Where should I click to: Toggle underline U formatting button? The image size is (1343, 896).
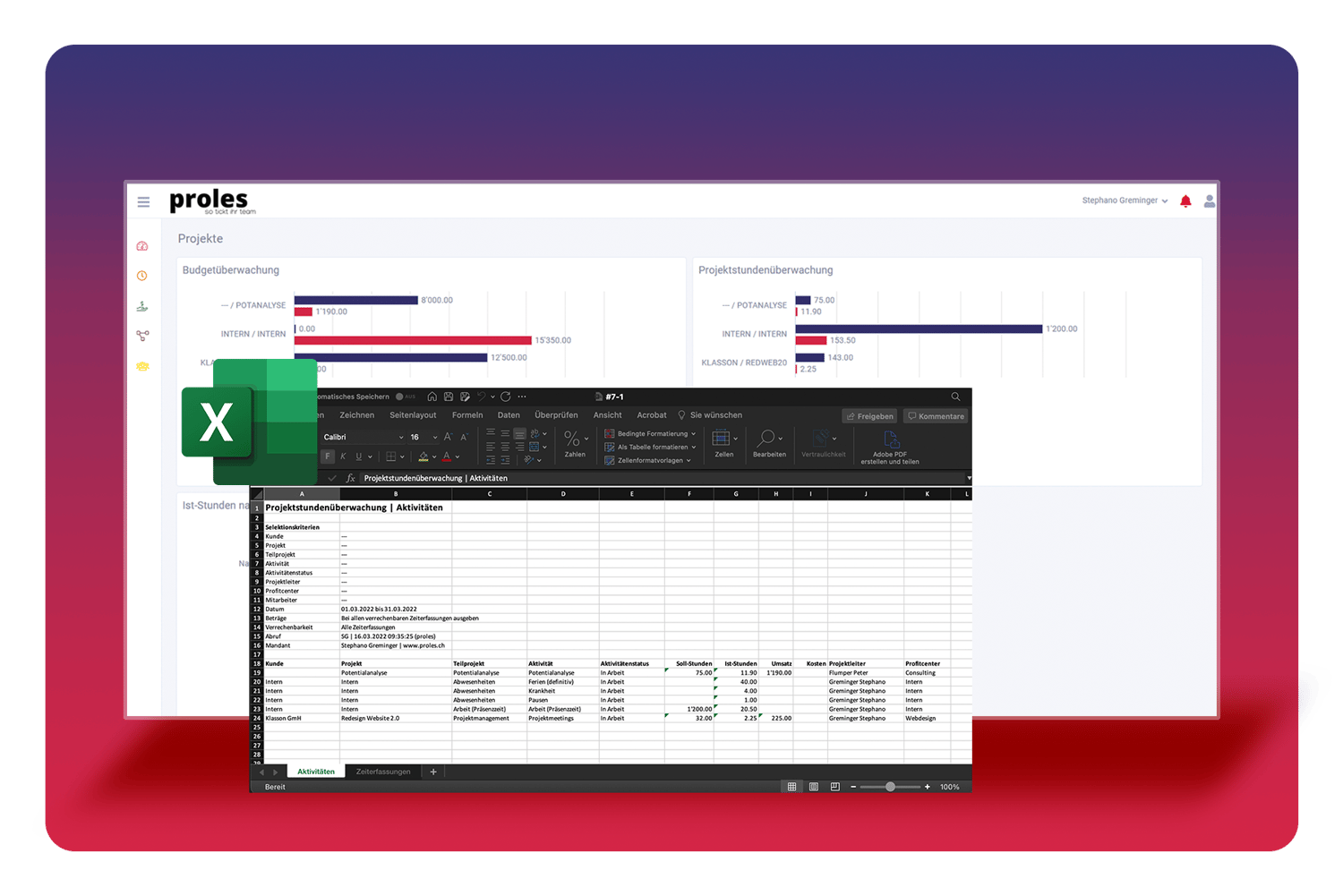(359, 457)
